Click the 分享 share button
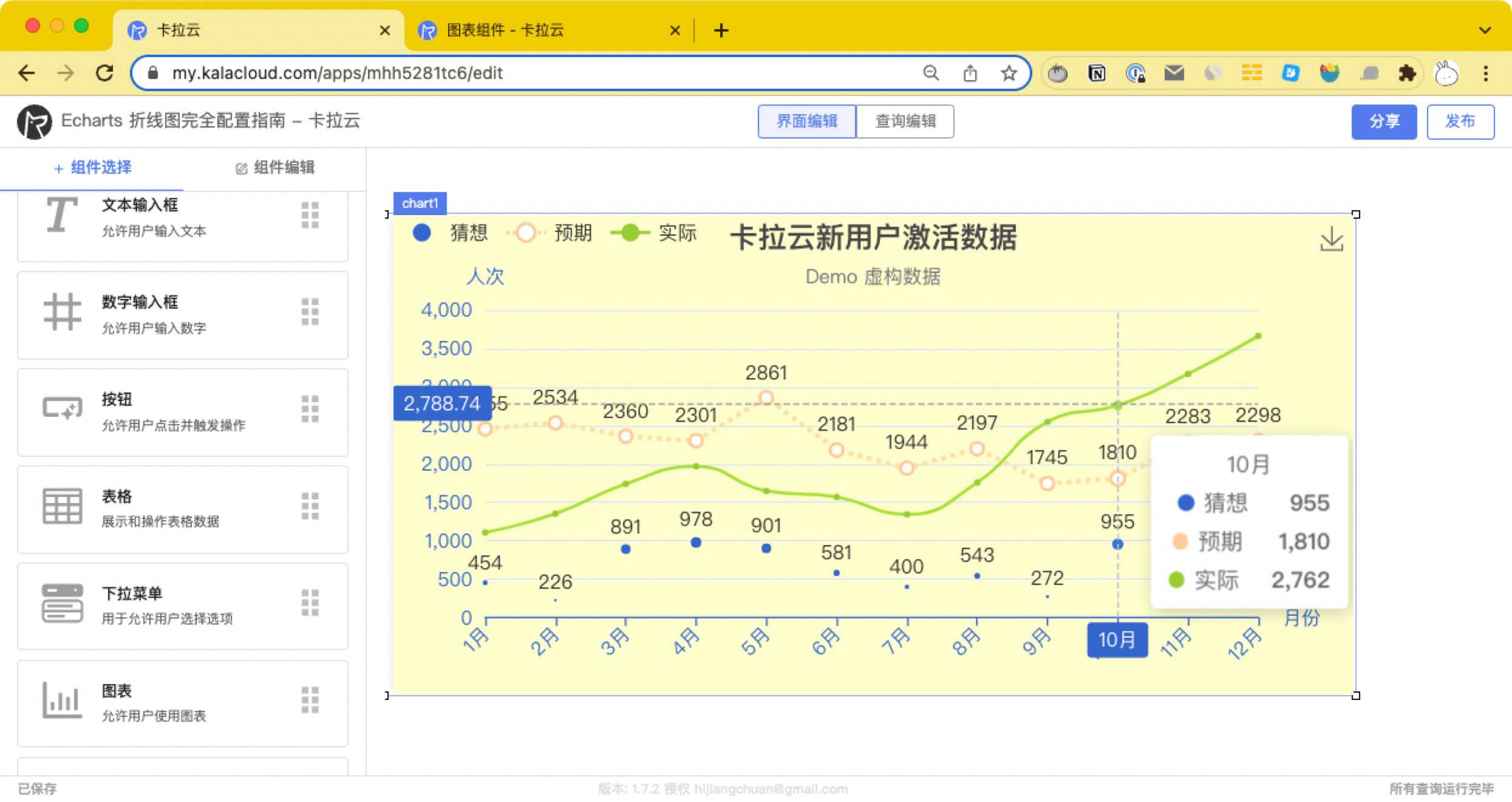The width and height of the screenshot is (1512, 802). point(1384,122)
